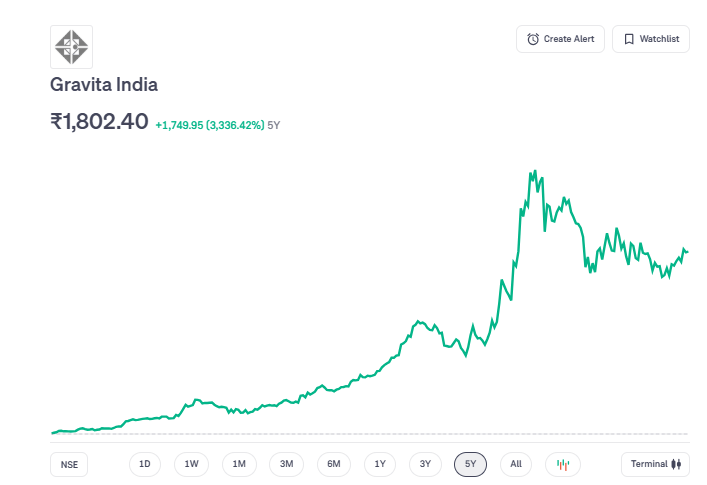Select the 1D time range
Image resolution: width=707 pixels, height=485 pixels.
point(145,464)
